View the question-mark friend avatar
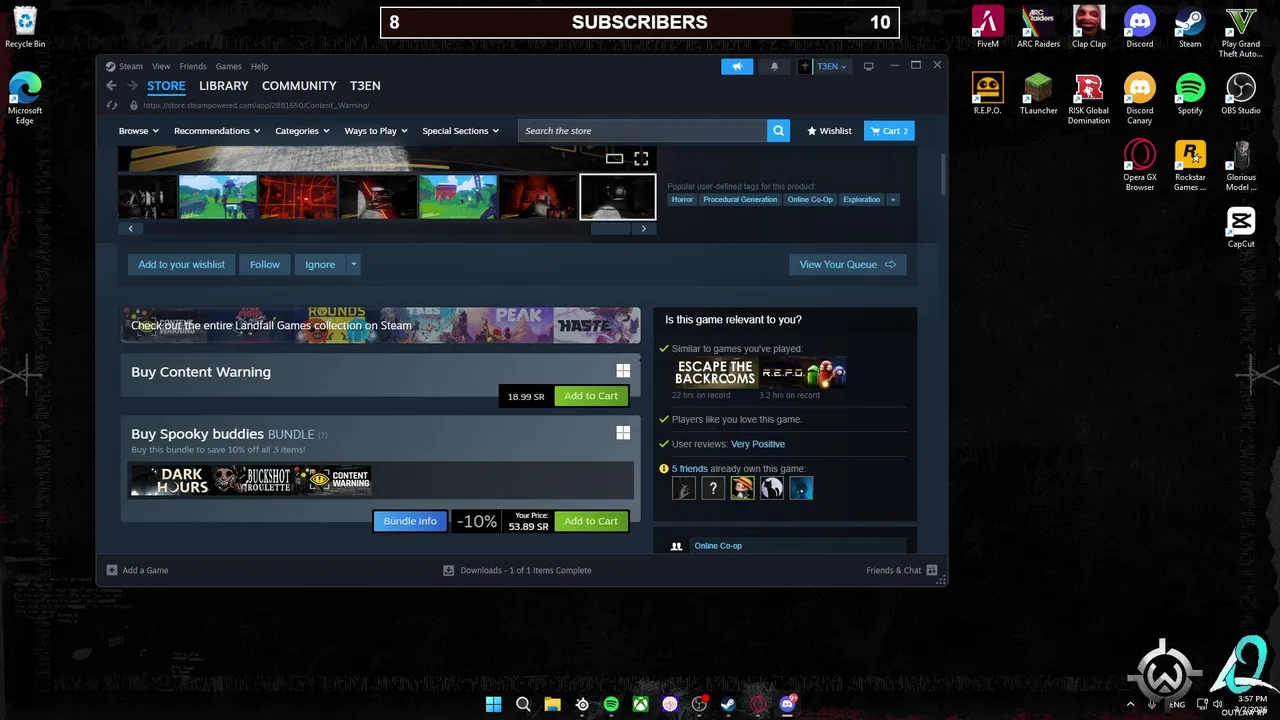Image resolution: width=1280 pixels, height=720 pixels. coord(712,488)
